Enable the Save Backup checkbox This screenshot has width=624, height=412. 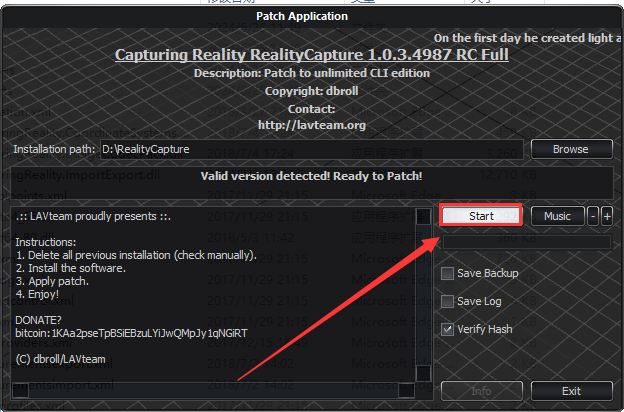point(447,273)
